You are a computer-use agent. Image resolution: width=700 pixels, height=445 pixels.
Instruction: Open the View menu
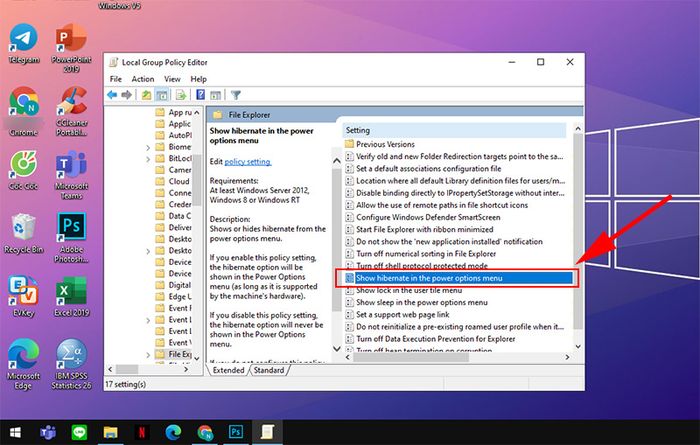click(x=172, y=79)
